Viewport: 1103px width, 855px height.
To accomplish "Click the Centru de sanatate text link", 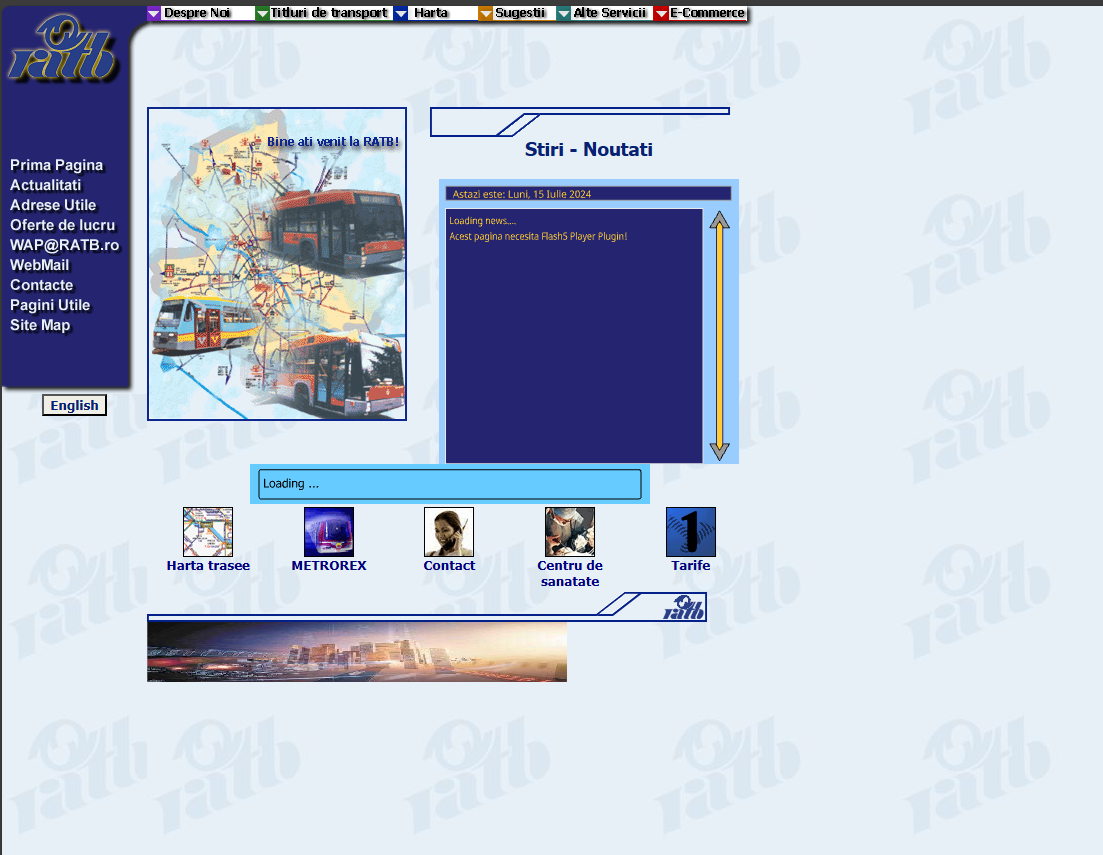I will click(x=570, y=574).
